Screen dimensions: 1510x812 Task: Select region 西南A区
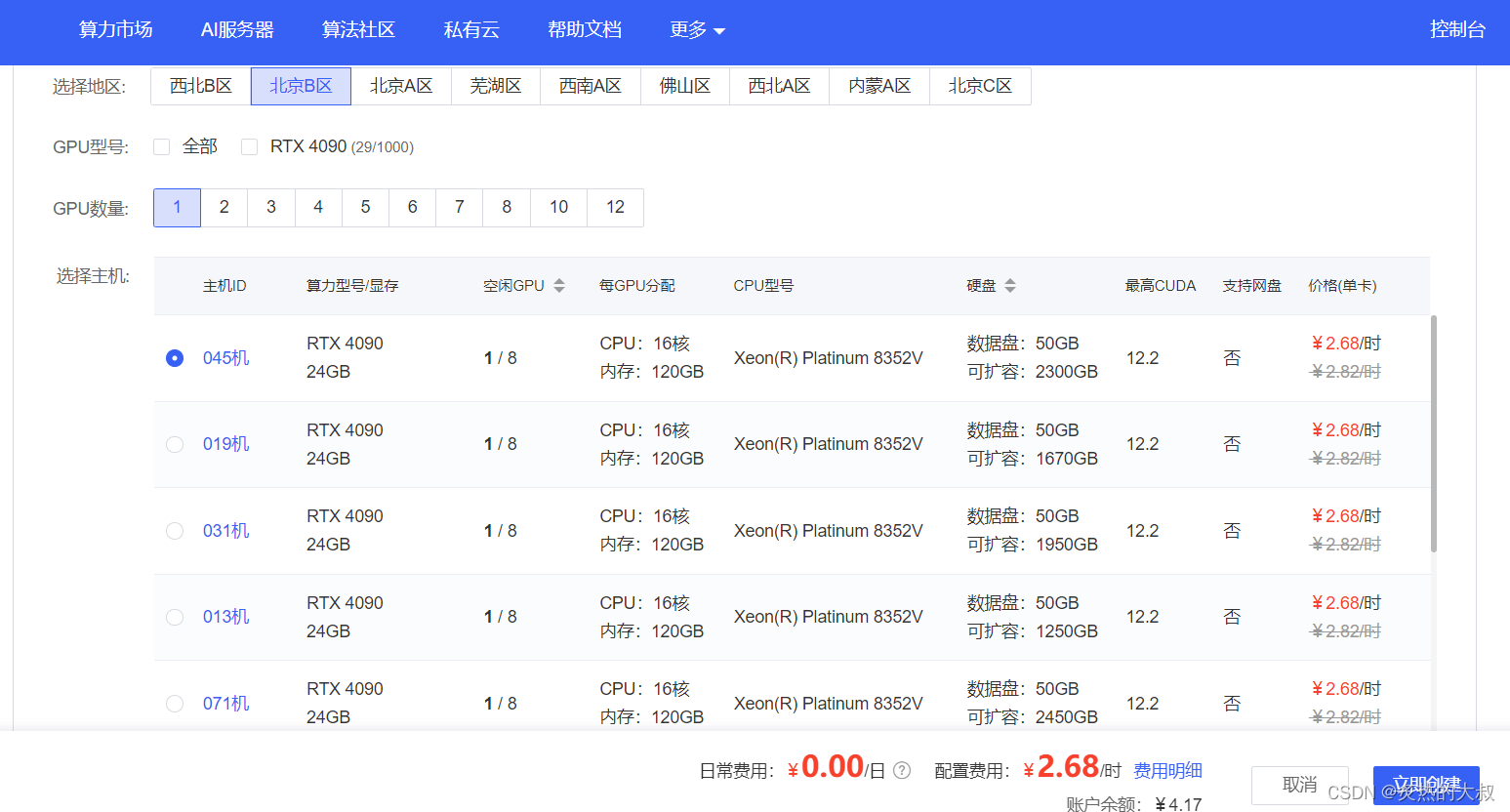pos(591,86)
